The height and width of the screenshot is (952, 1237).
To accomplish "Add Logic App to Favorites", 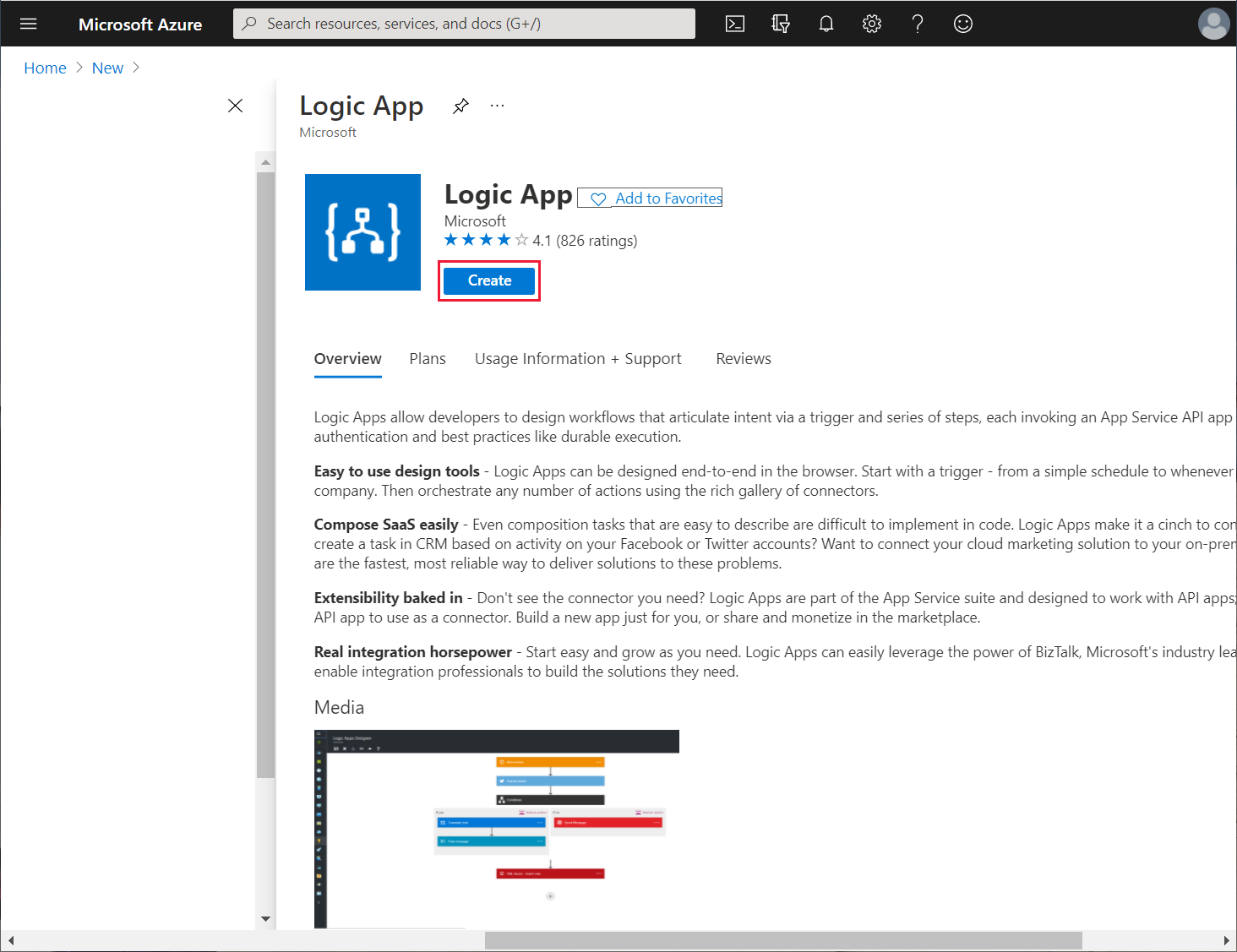I will 650,198.
